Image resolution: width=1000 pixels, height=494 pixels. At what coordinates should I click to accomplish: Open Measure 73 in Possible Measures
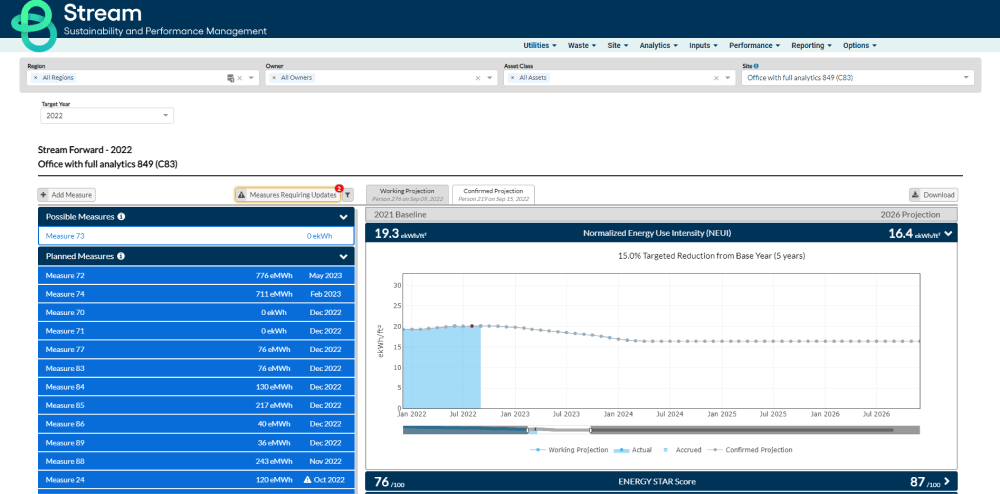point(196,236)
